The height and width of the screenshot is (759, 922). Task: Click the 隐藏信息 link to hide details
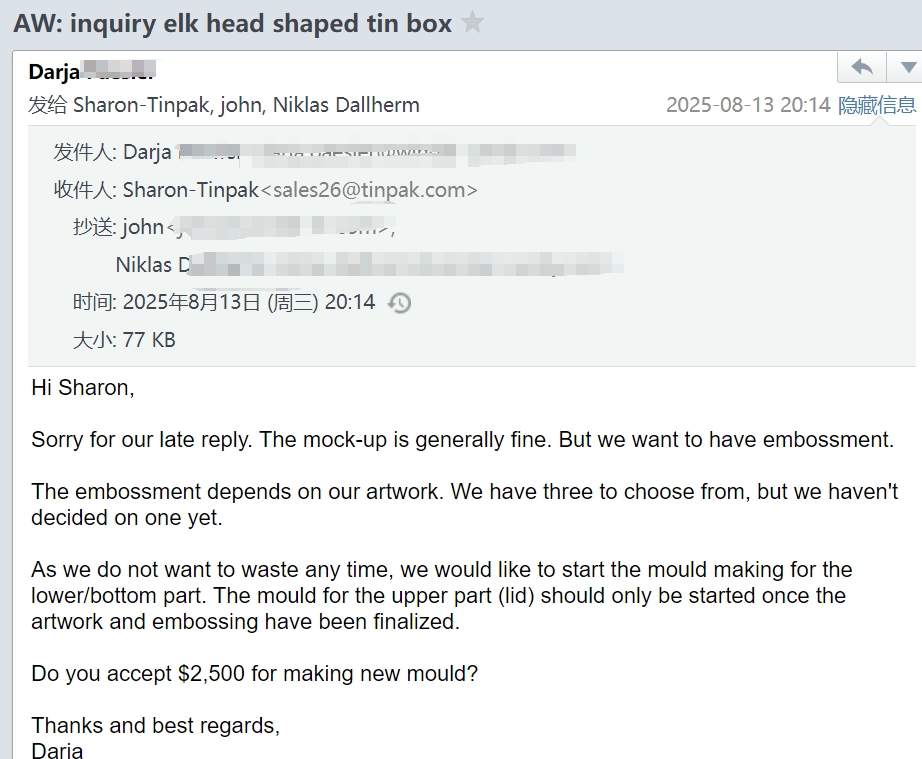[877, 105]
